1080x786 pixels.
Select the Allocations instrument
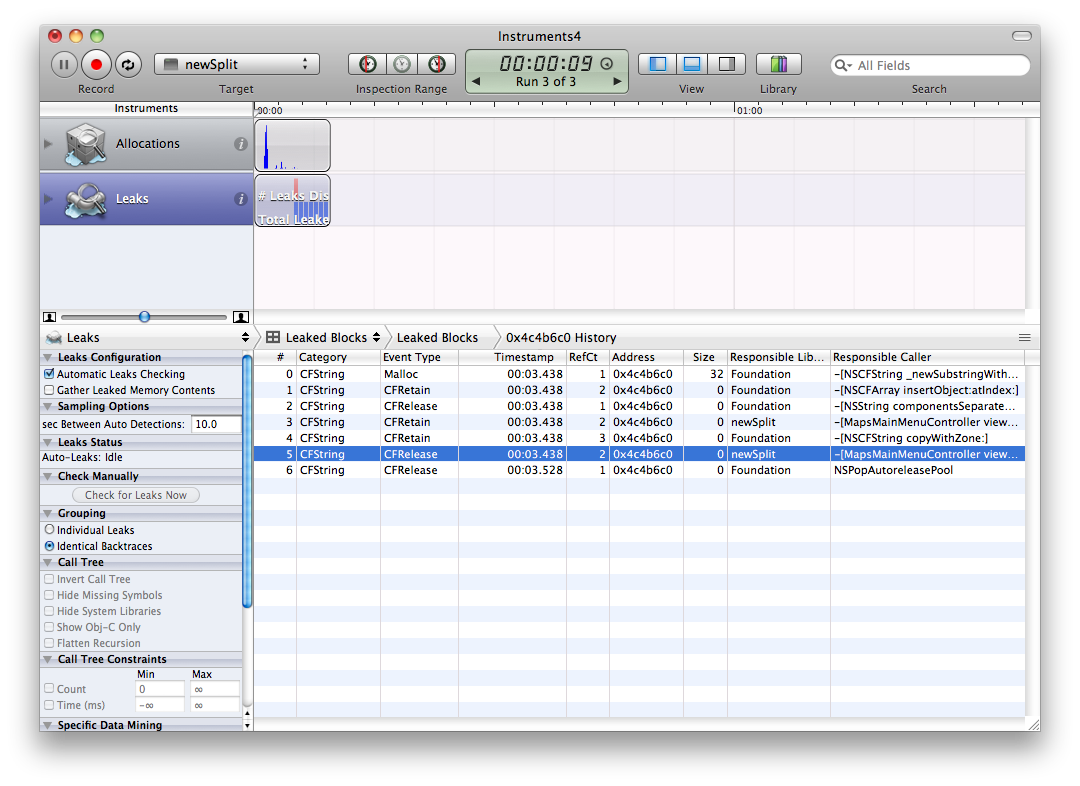[x=147, y=143]
